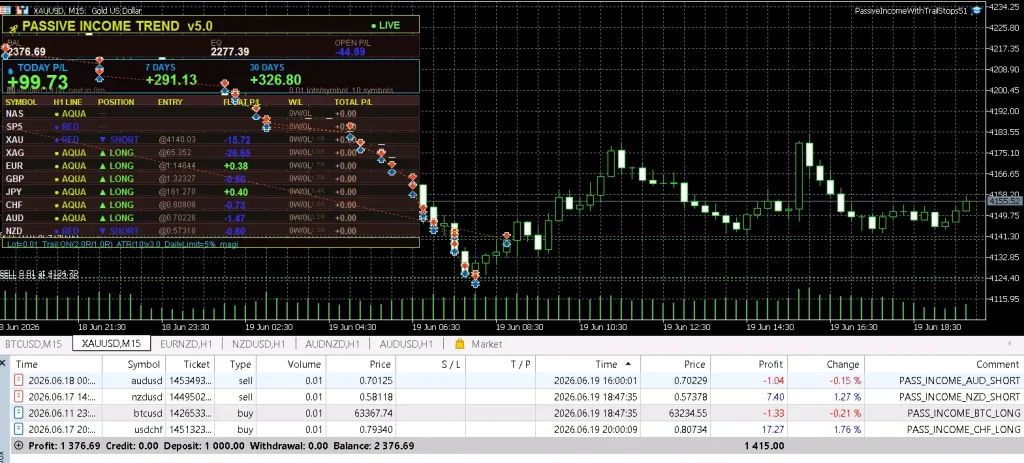This screenshot has height=463, width=1024.
Task: Open the NZDUSD,H1 chart tab
Action: pyautogui.click(x=259, y=343)
